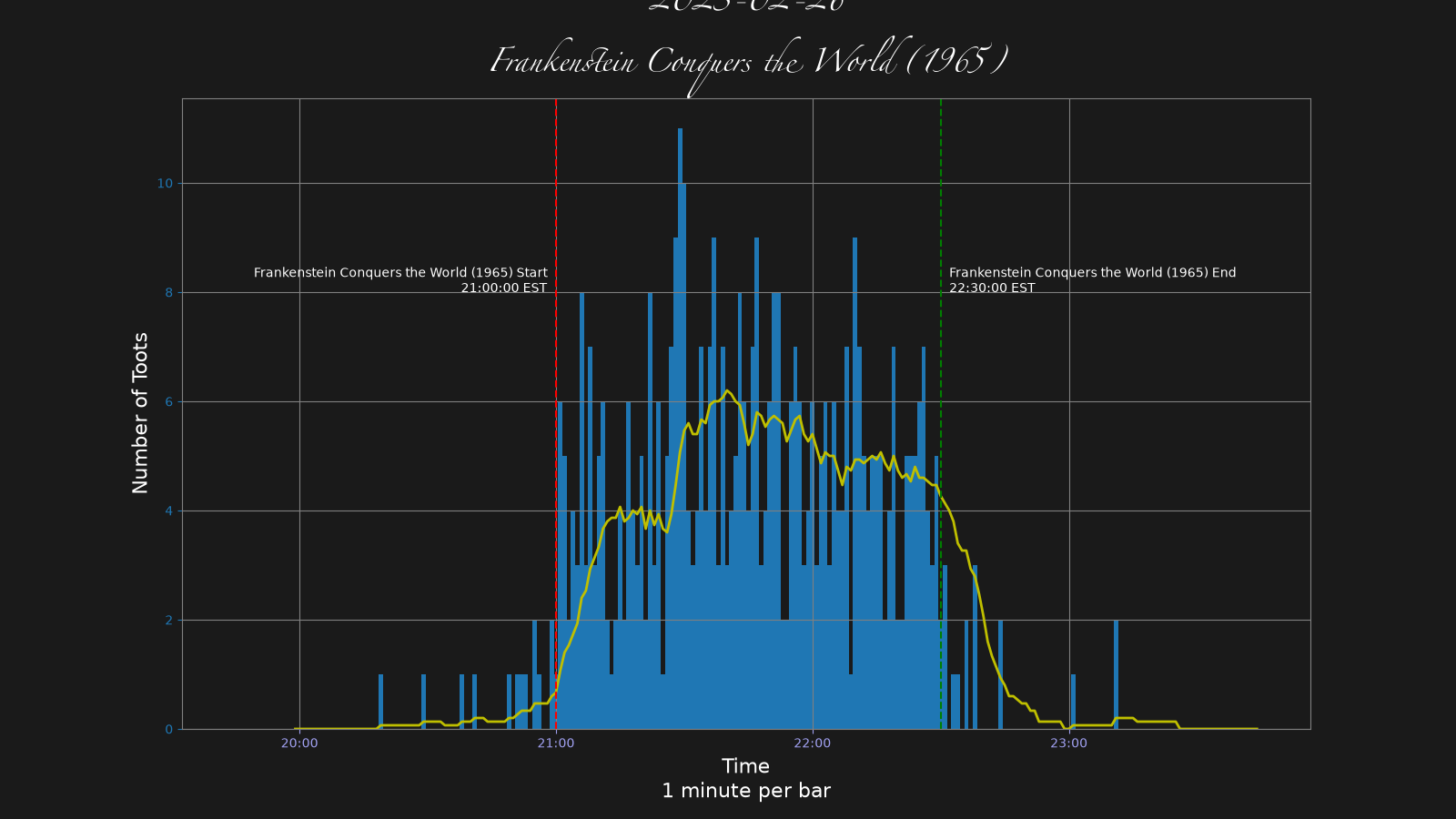Click the y-axis tick label 6
This screenshot has height=819, width=1456.
(168, 402)
